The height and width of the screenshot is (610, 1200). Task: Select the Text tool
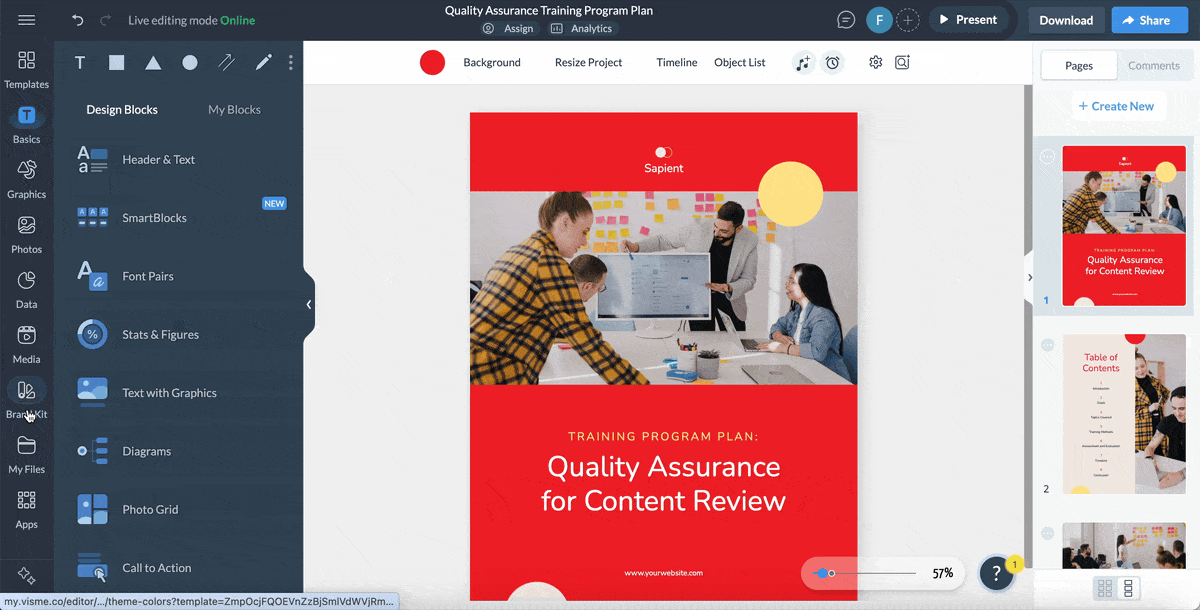80,62
